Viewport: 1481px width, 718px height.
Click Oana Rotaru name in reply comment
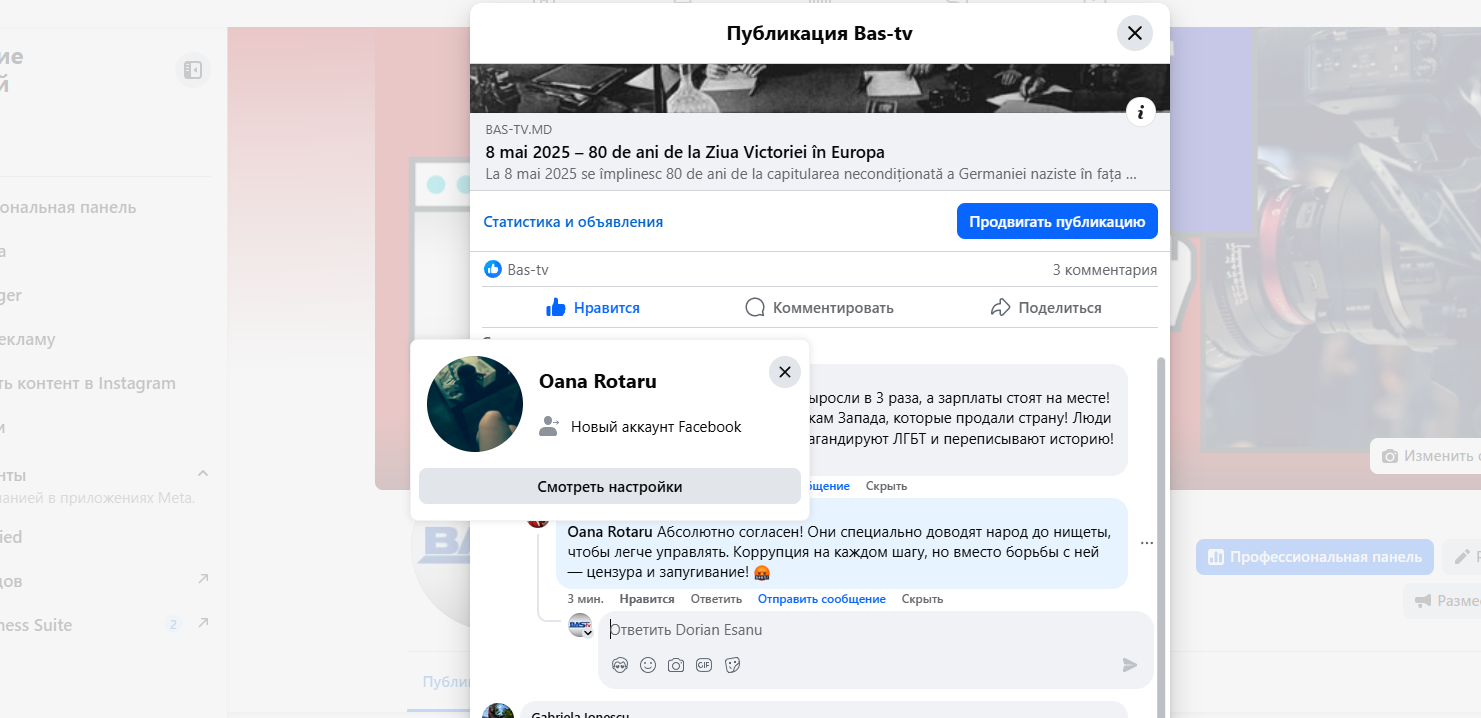click(610, 531)
